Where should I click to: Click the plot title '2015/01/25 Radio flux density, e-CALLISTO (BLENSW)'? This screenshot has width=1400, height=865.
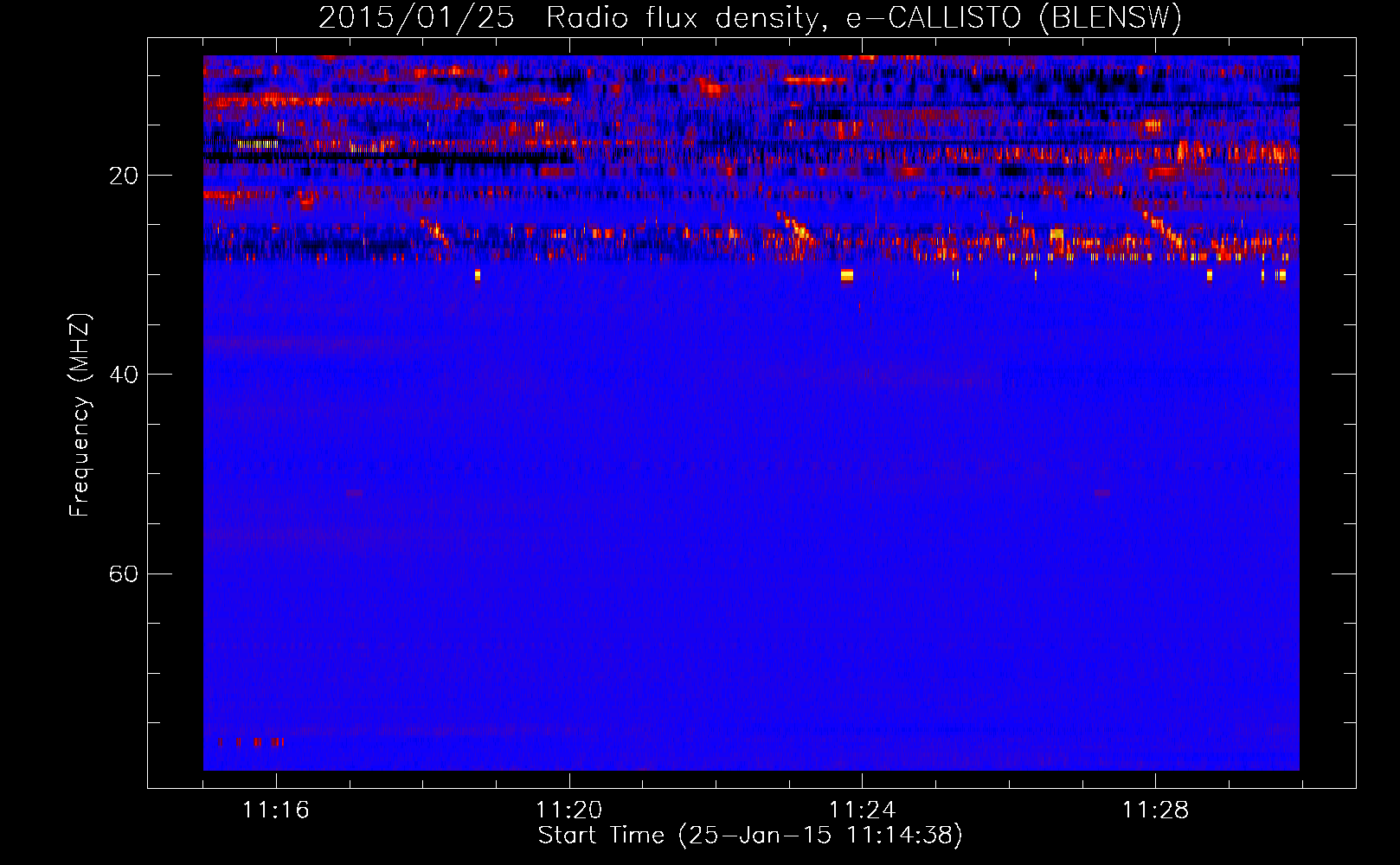click(750, 18)
